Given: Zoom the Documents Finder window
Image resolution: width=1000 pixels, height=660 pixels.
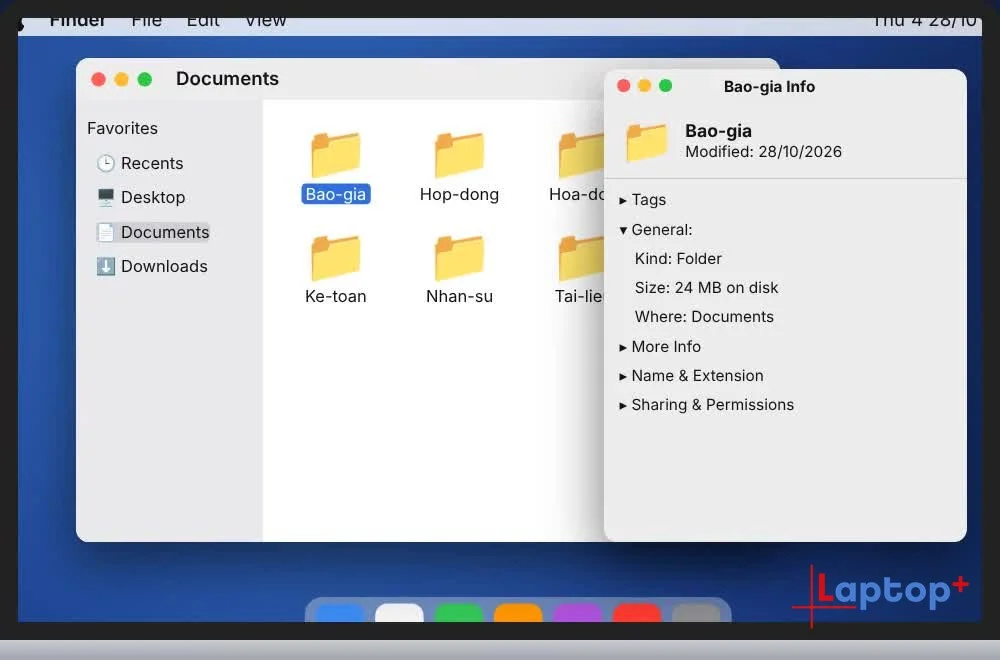Looking at the screenshot, I should tap(145, 79).
